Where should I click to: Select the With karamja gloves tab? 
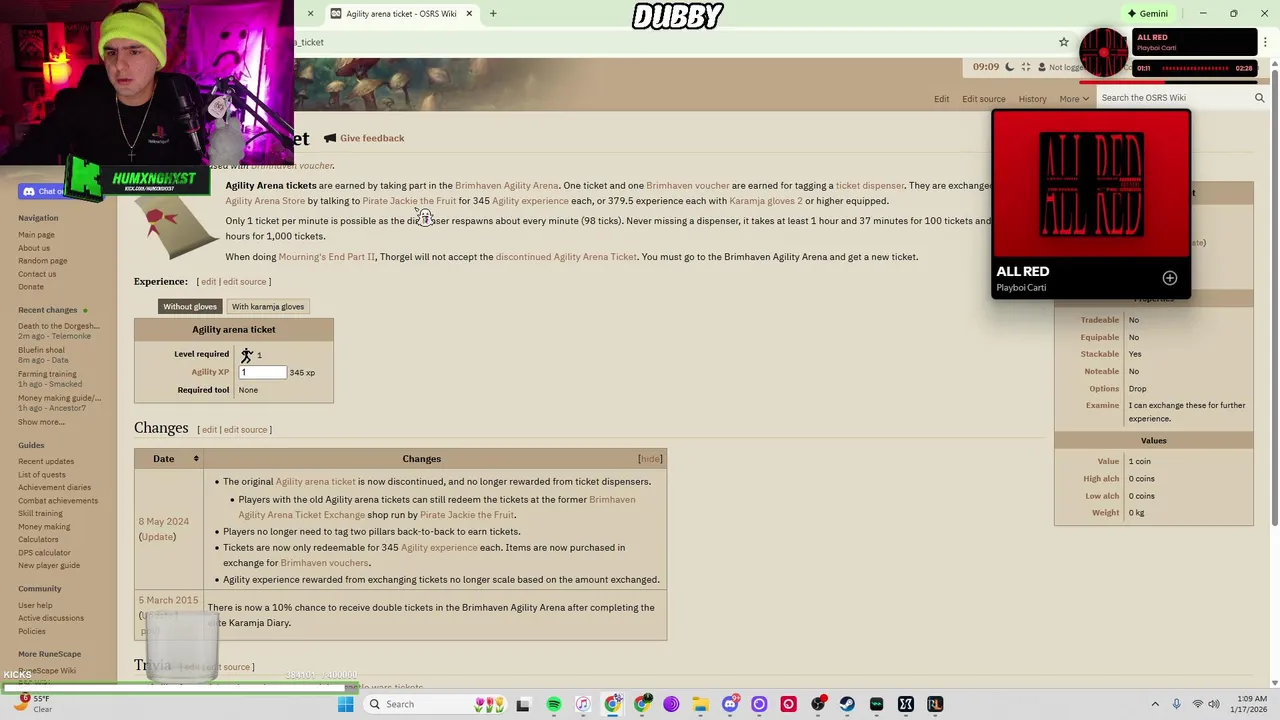pos(268,307)
